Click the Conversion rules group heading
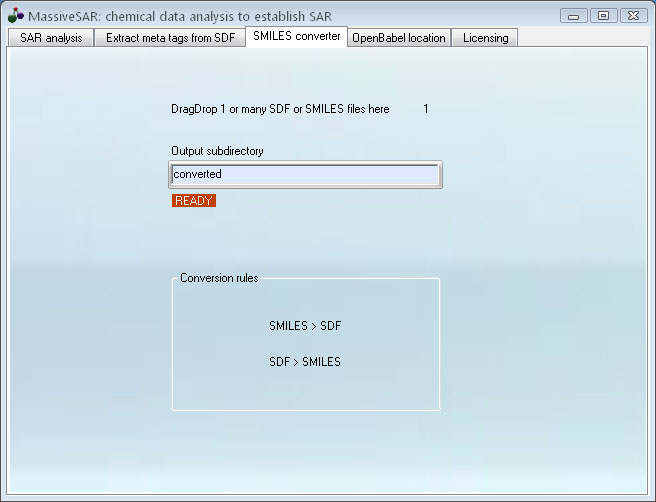Viewport: 656px width, 502px height. 219,278
